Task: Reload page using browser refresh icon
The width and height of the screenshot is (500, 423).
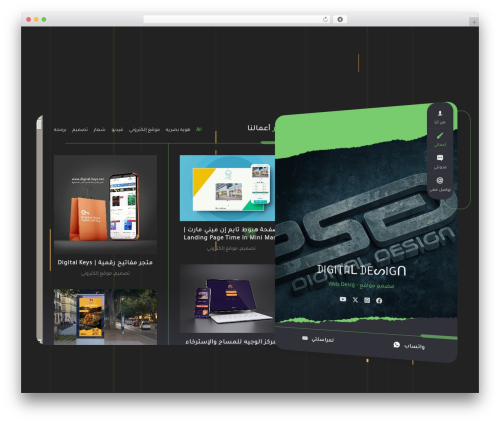Action: [x=325, y=20]
